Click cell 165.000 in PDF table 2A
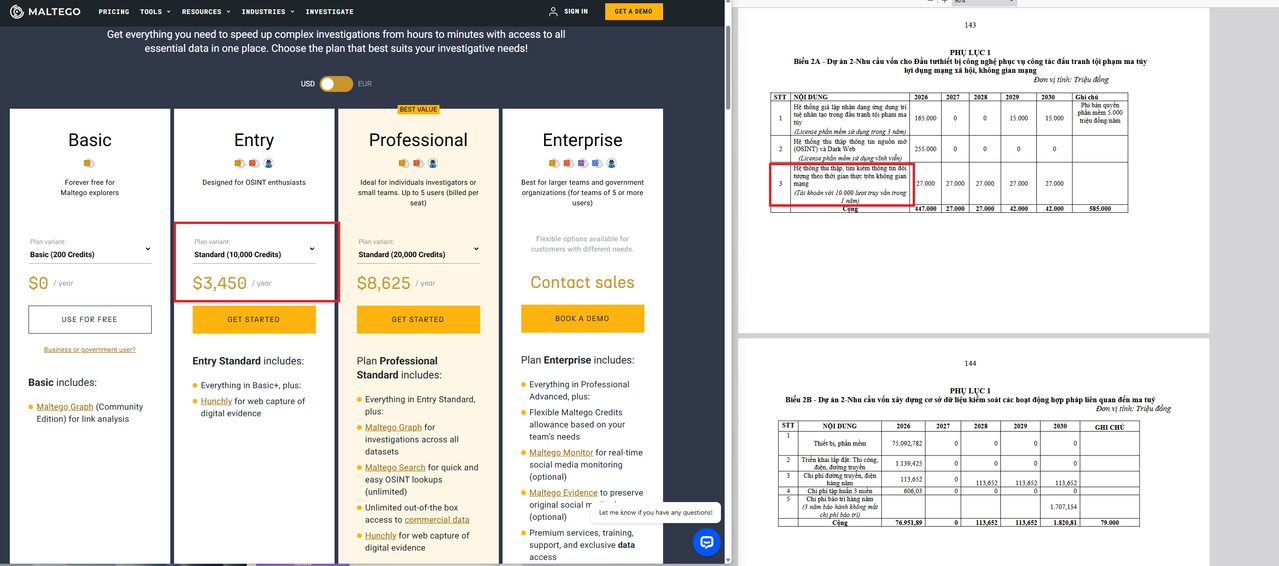Image resolution: width=1279 pixels, height=566 pixels. (x=925, y=118)
